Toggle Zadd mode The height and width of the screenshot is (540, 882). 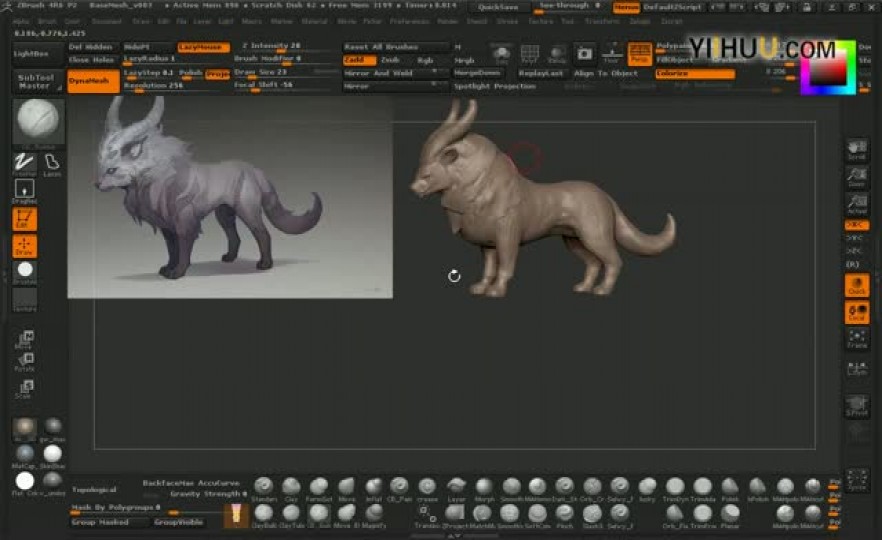tap(359, 60)
